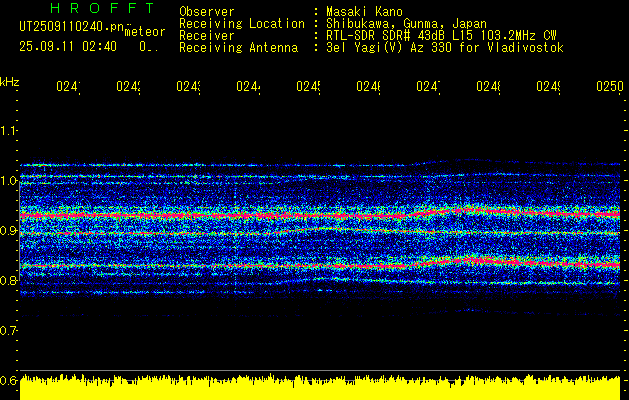This screenshot has height=400, width=629.
Task: Click the 0.8 frequency axis label
Action: pos(8,280)
